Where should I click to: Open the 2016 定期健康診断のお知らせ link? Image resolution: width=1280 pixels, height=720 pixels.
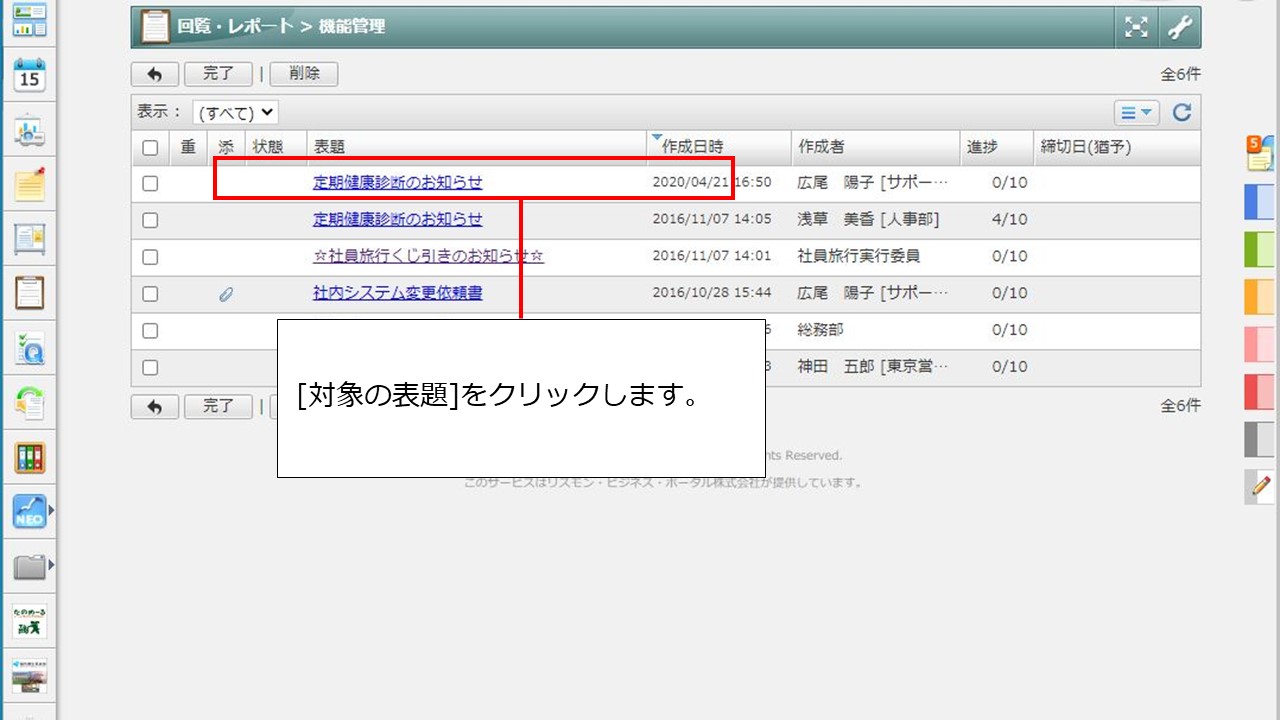tap(397, 219)
